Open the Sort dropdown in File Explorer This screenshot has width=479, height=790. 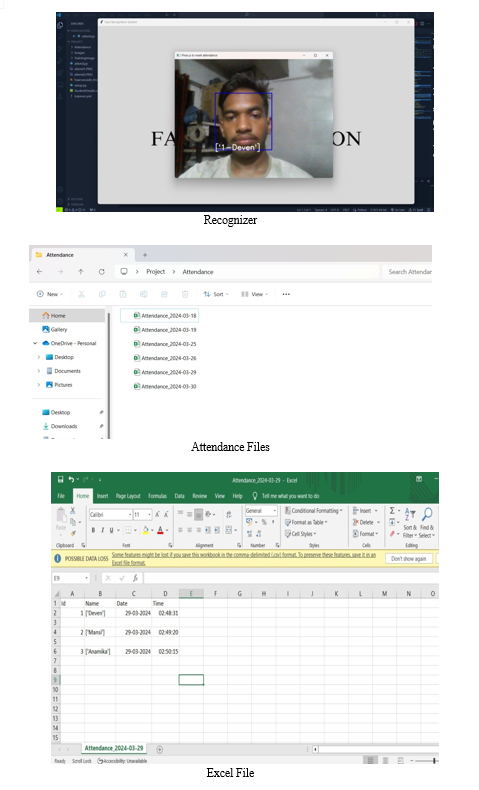pyautogui.click(x=216, y=294)
